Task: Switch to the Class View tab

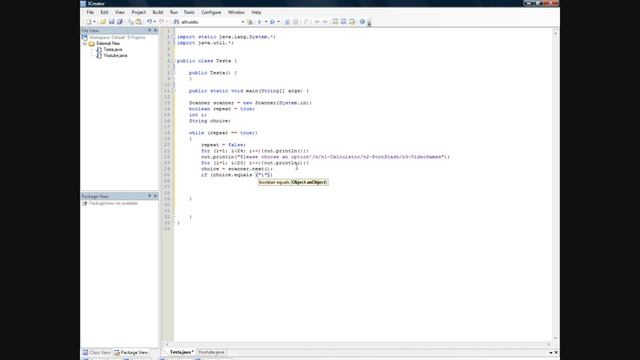Action: 97,352
